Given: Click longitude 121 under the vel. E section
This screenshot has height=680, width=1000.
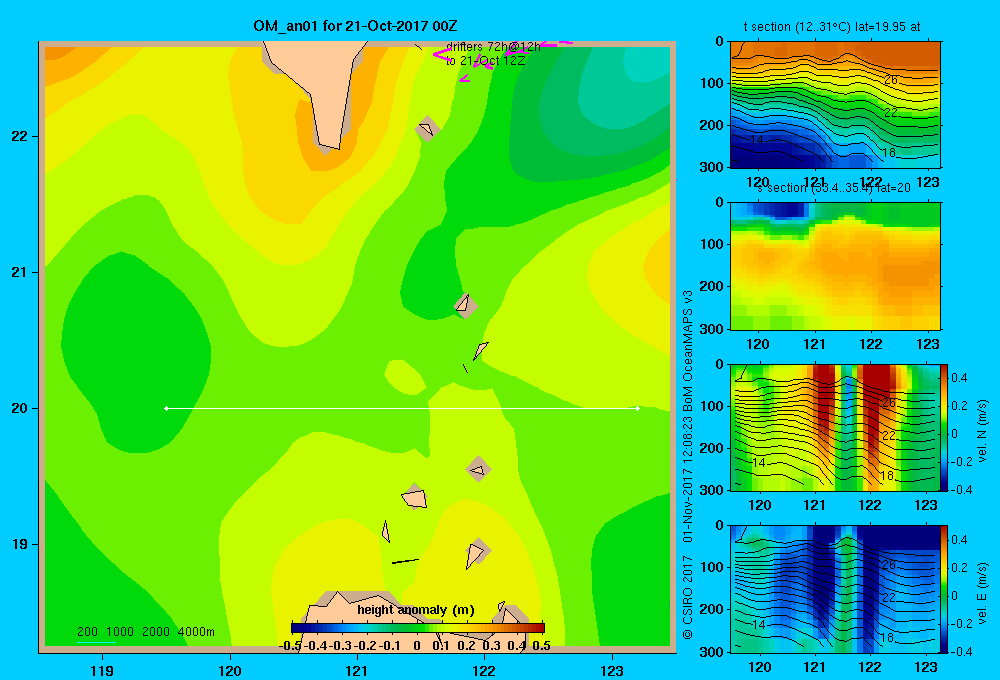Looking at the screenshot, I should point(814,667).
